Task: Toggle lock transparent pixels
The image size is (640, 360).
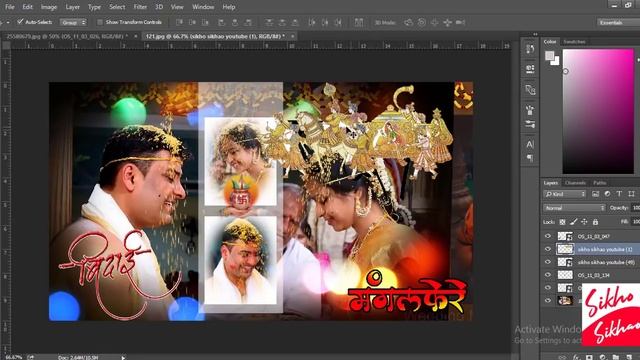Action: click(562, 222)
